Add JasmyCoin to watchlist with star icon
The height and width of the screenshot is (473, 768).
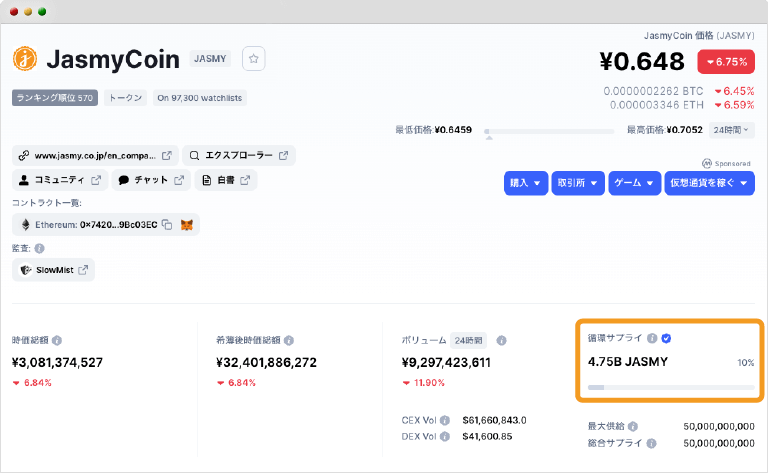click(x=253, y=59)
